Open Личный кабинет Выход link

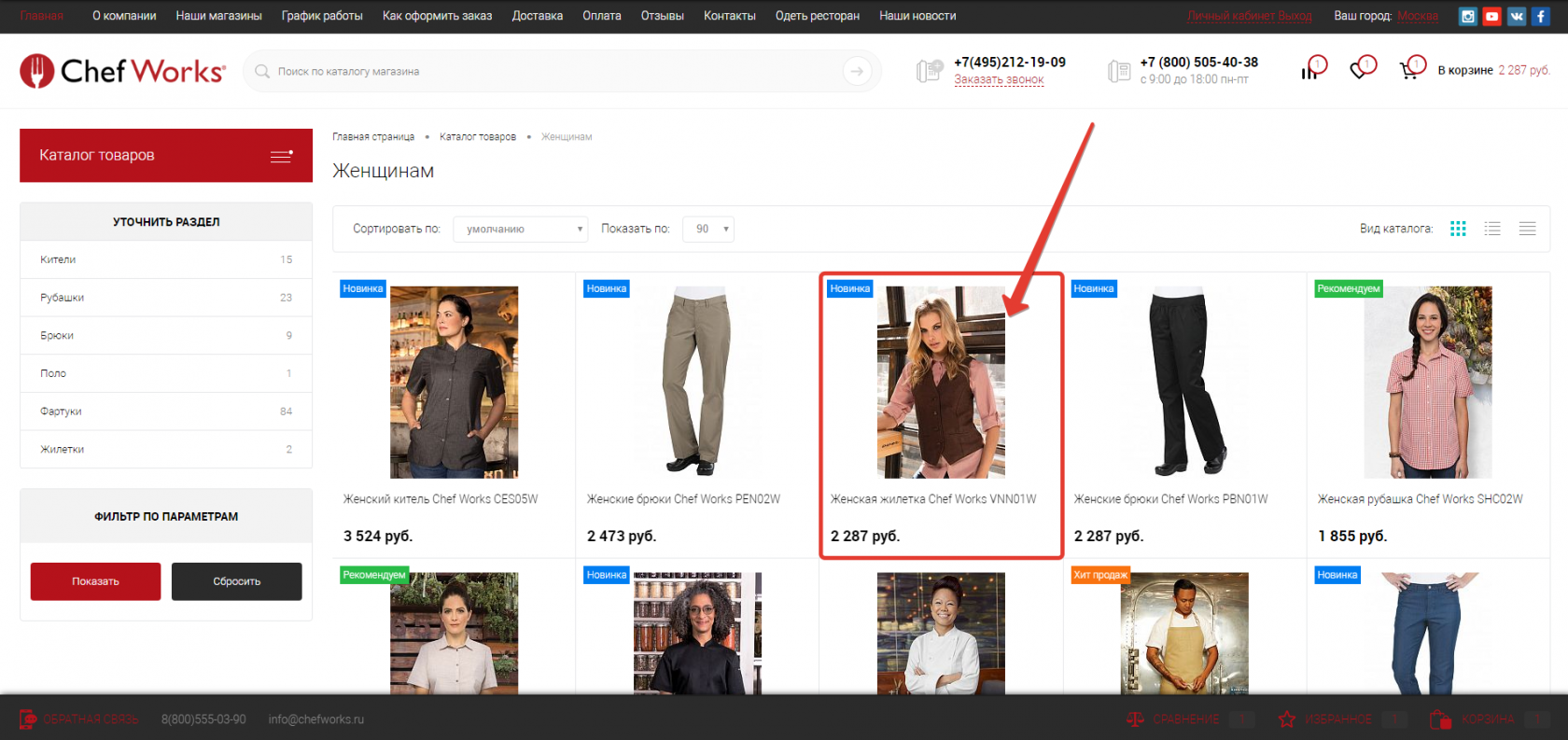(1249, 16)
